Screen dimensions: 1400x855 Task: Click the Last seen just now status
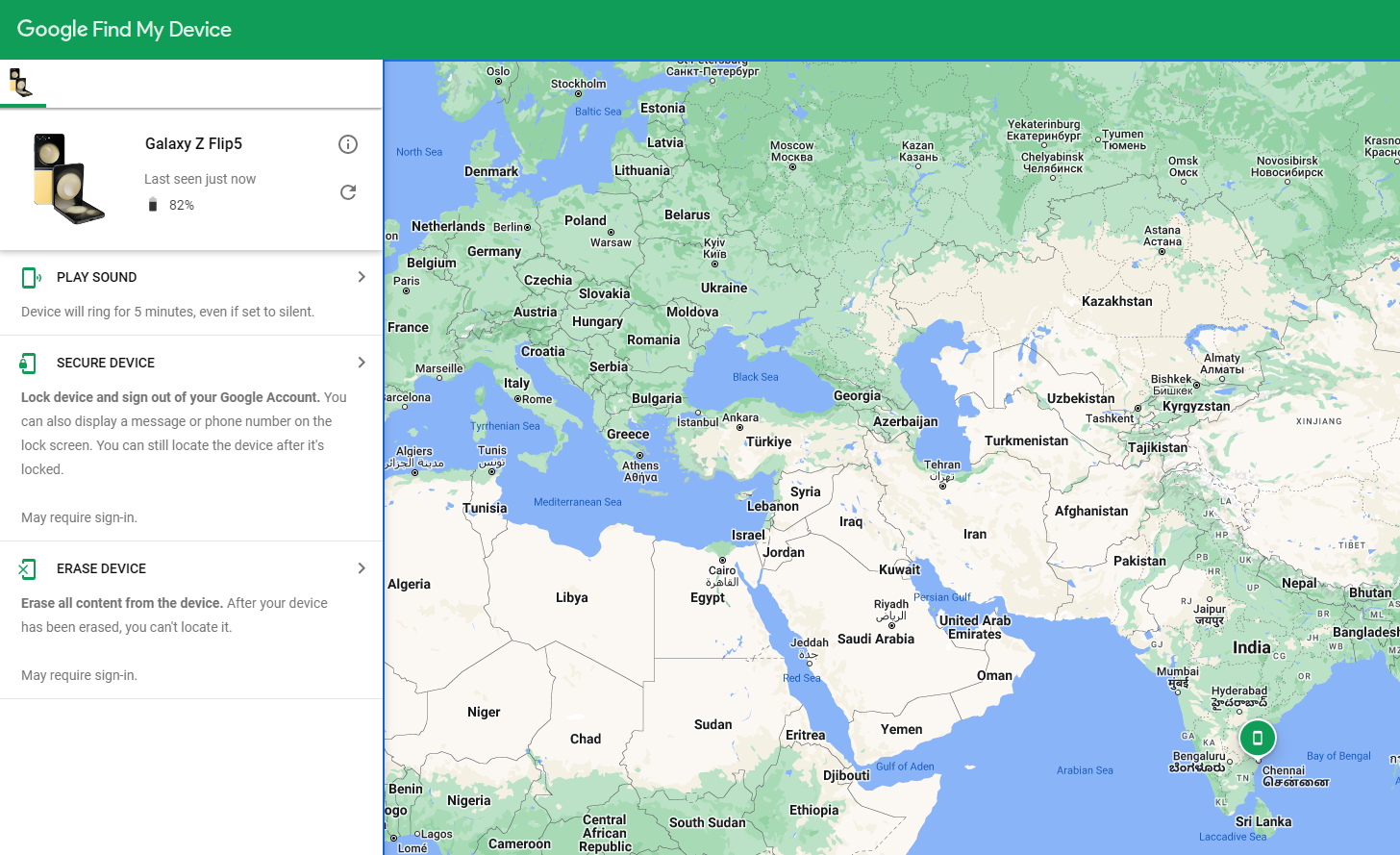click(x=200, y=179)
